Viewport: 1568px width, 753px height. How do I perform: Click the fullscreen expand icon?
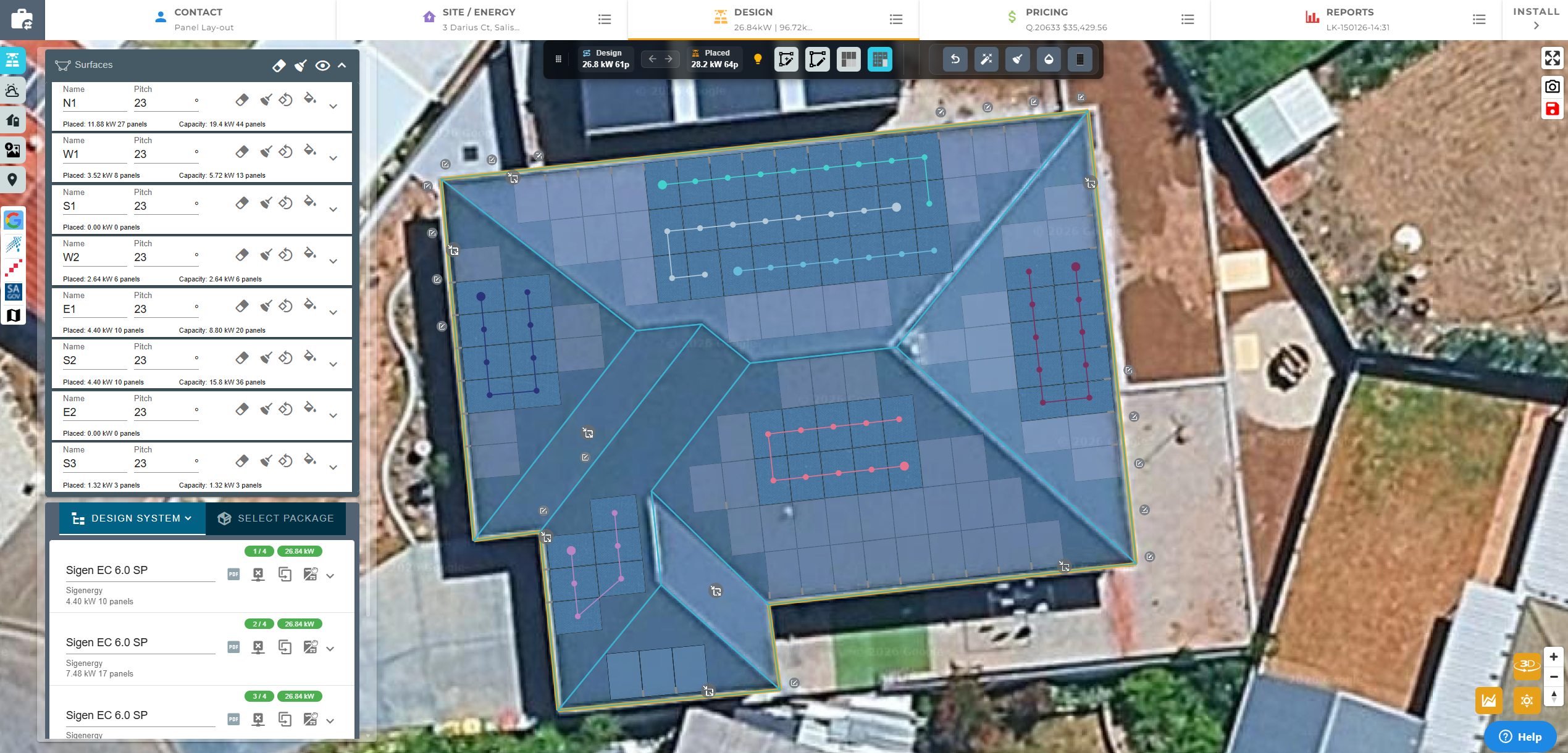(1552, 58)
